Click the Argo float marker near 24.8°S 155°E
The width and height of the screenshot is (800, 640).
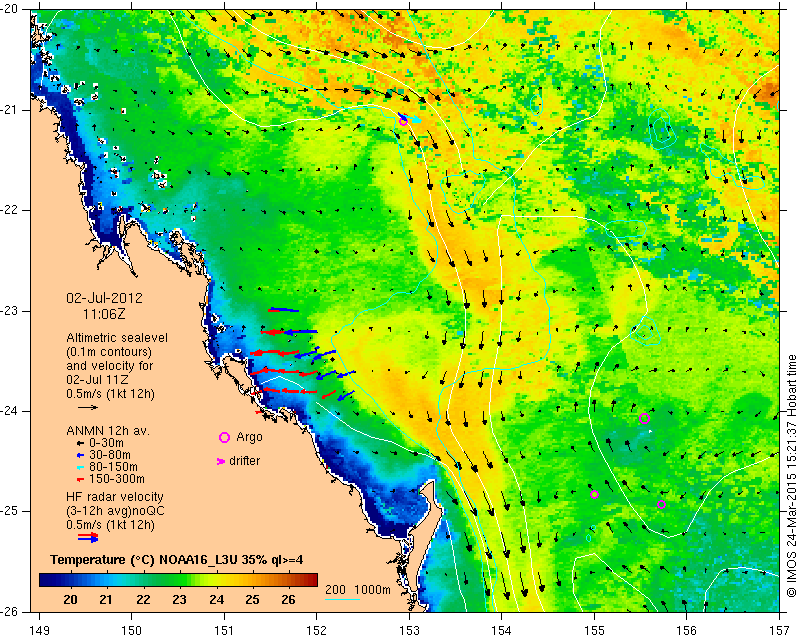click(x=594, y=495)
